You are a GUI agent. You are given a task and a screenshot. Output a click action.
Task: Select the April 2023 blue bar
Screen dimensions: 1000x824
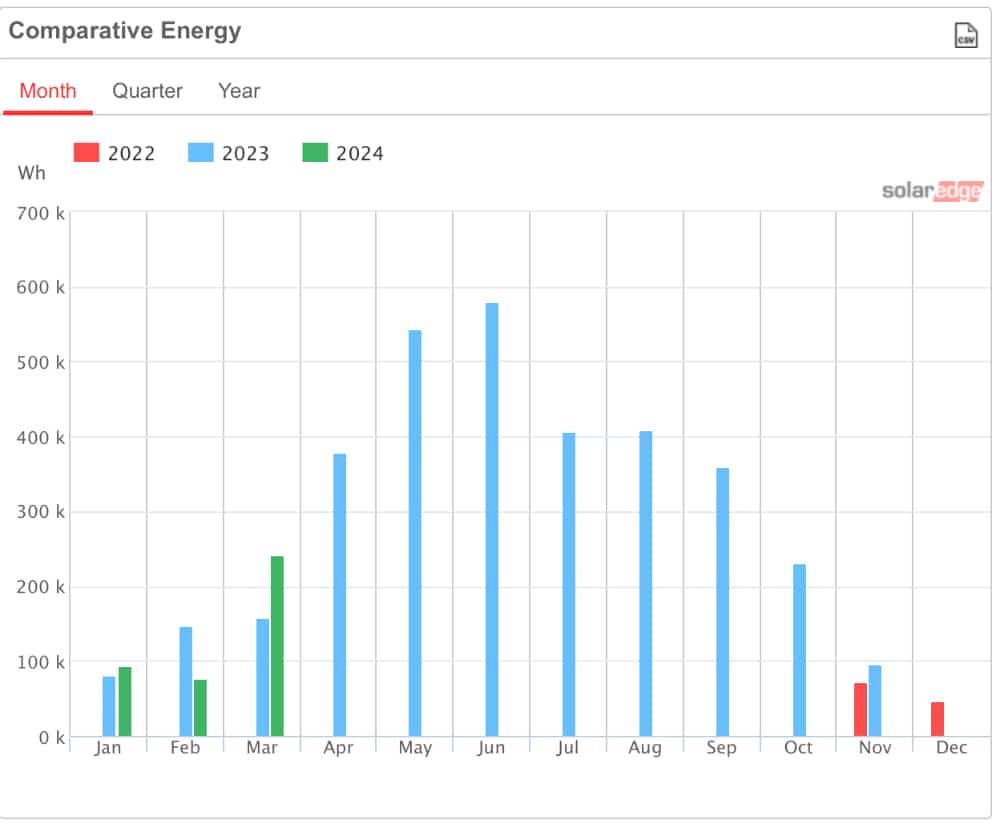pyautogui.click(x=340, y=595)
